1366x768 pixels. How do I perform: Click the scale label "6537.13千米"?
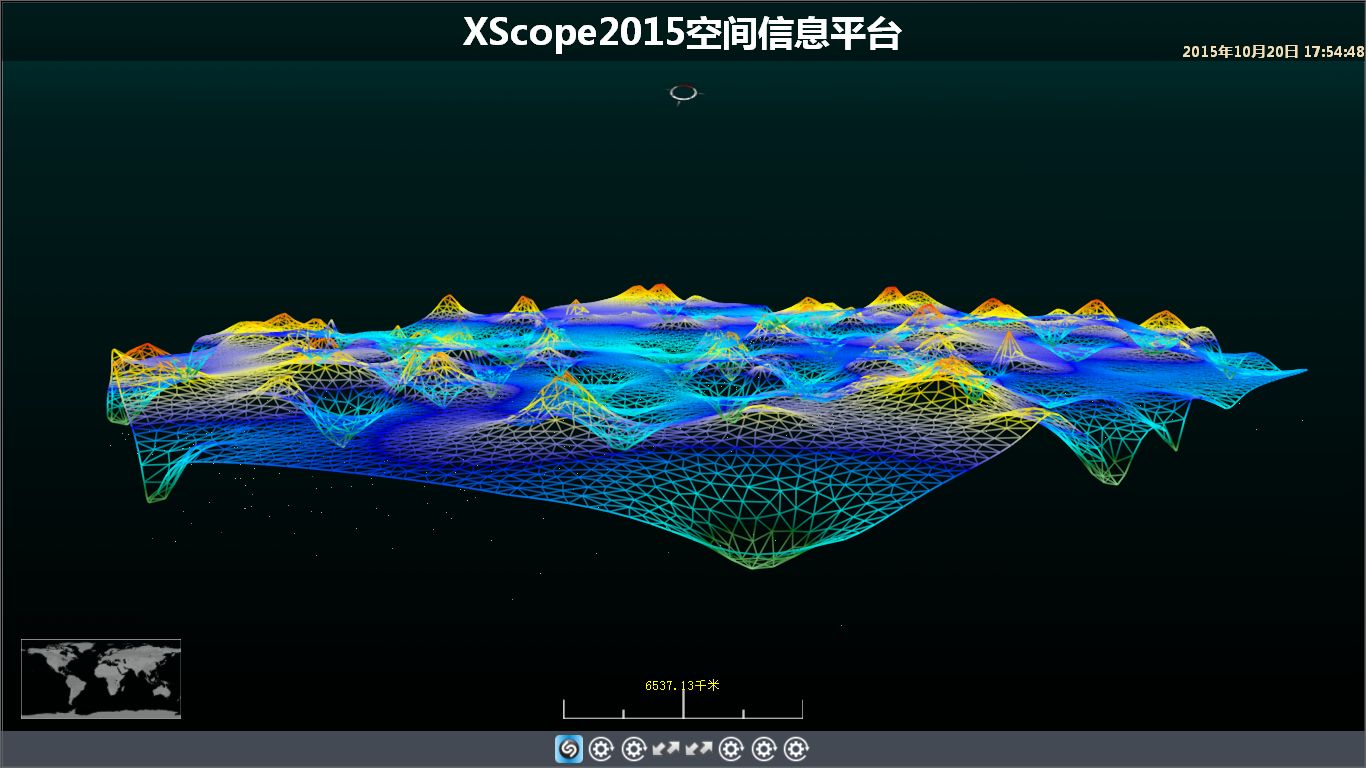[x=682, y=685]
